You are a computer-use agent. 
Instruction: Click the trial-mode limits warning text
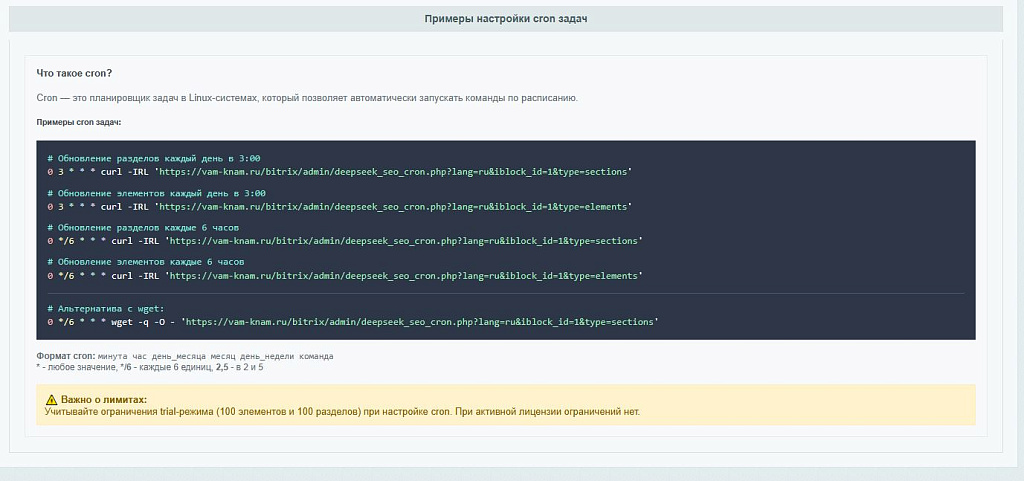[342, 411]
